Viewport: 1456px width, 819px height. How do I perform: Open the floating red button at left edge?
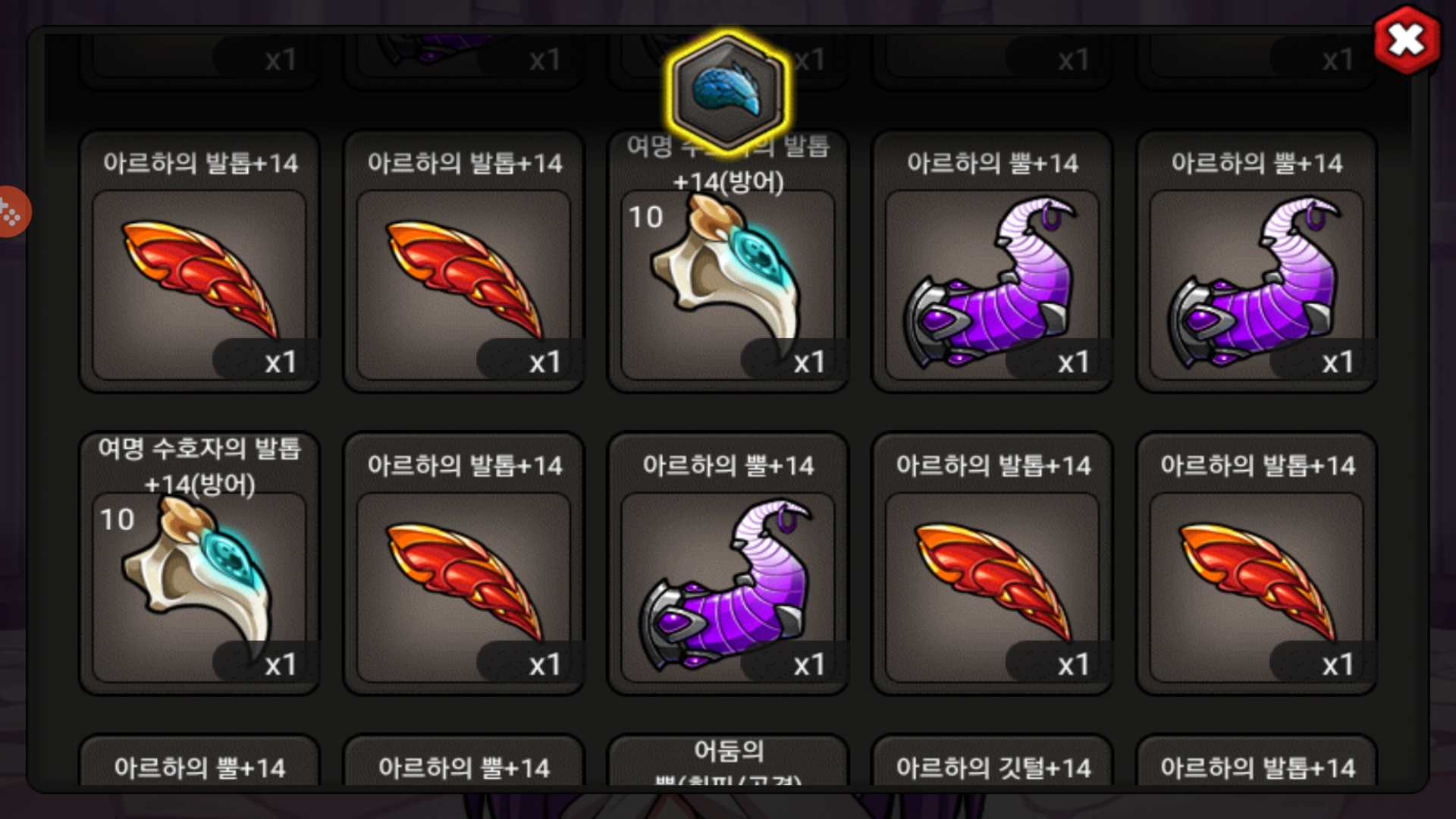11,212
